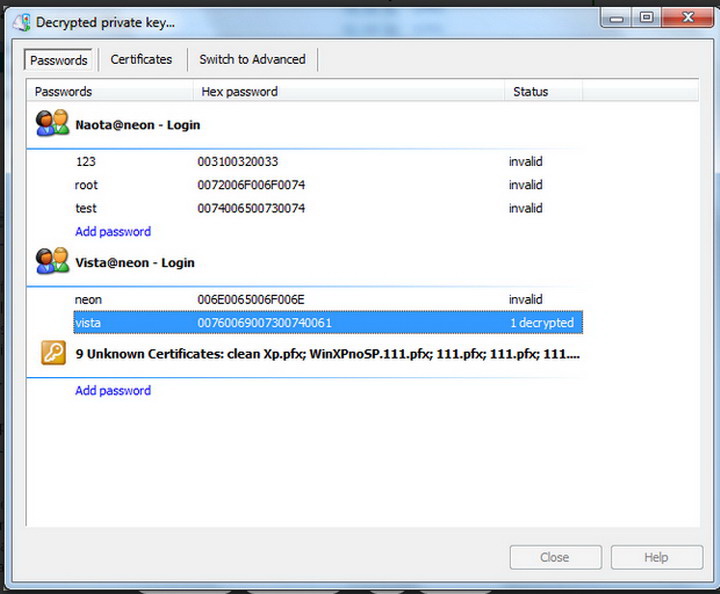The height and width of the screenshot is (594, 720).
Task: Click Add password under Naota@neon
Action: pos(113,231)
